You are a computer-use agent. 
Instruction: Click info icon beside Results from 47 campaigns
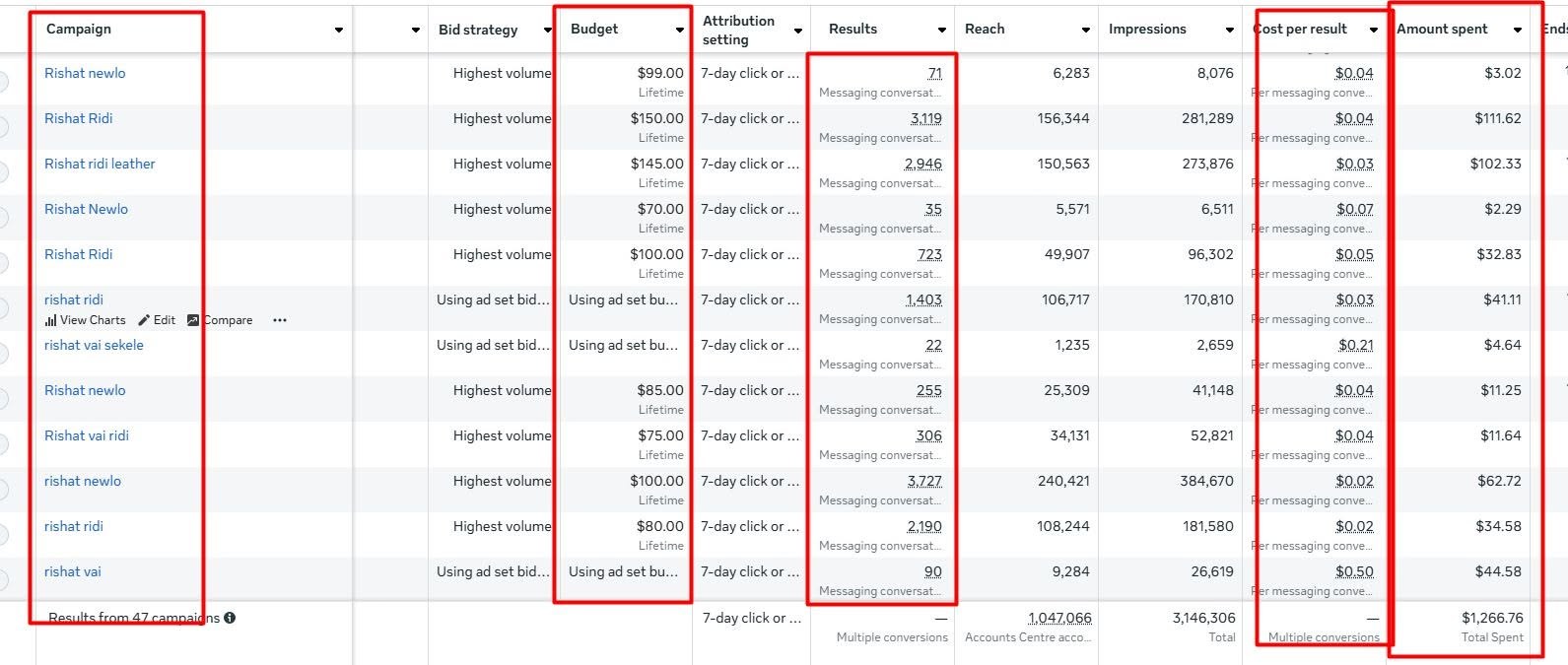(x=230, y=618)
